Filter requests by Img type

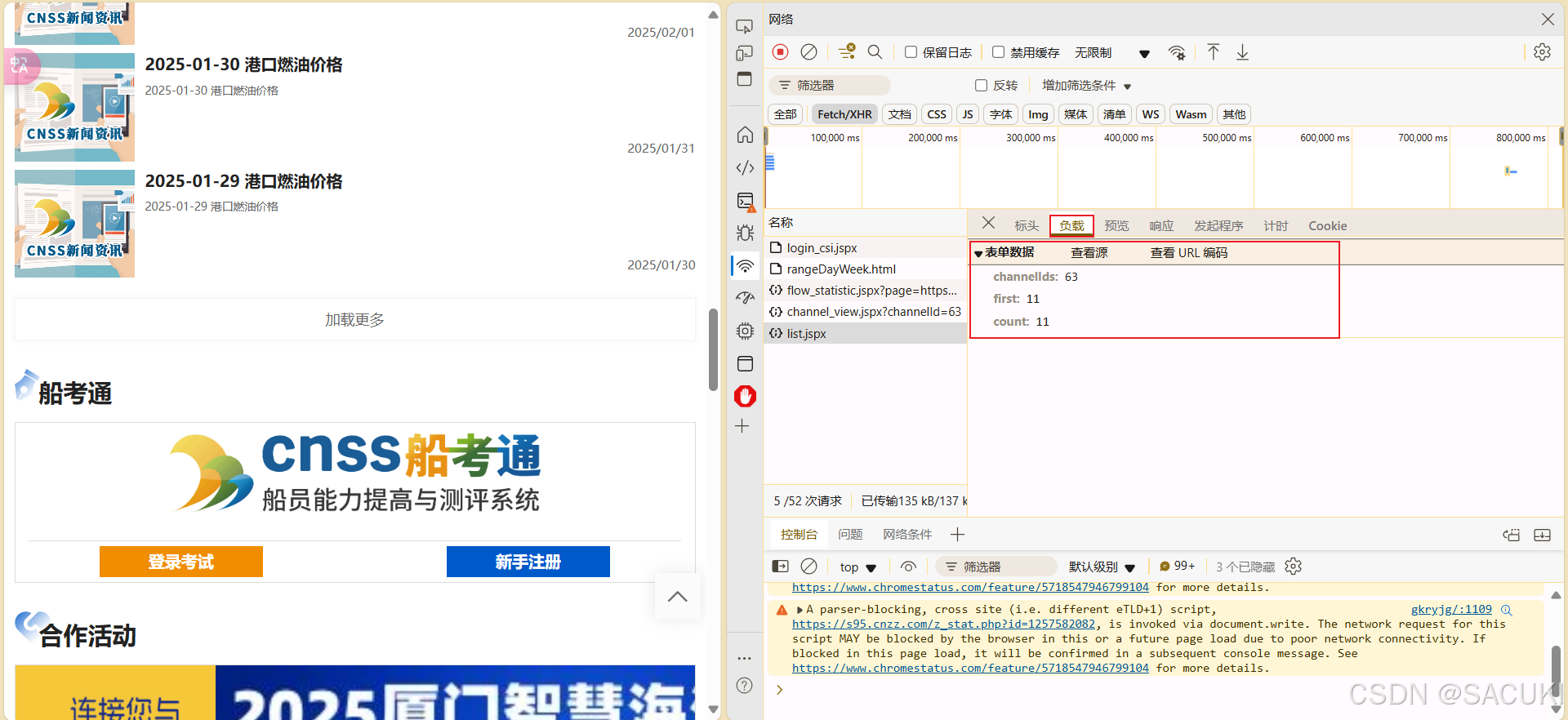click(x=1038, y=114)
